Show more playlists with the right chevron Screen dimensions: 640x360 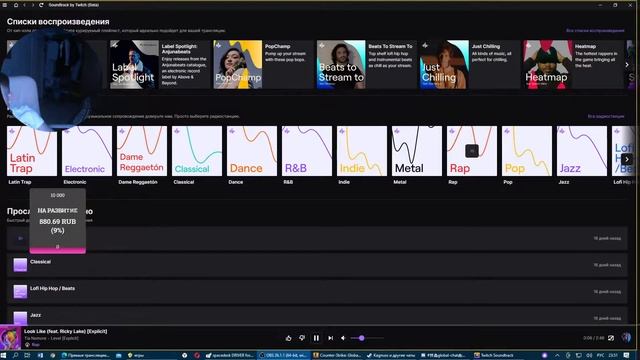tap(627, 64)
